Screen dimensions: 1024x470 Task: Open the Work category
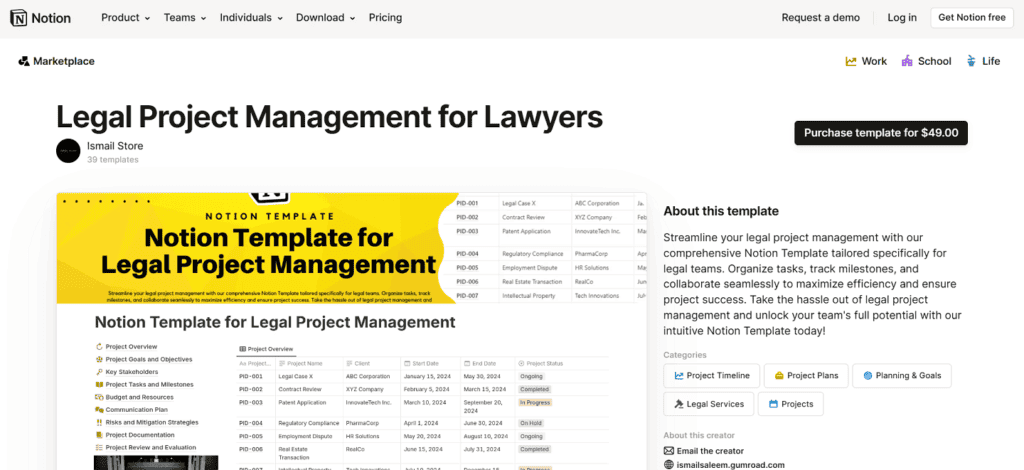(x=866, y=61)
